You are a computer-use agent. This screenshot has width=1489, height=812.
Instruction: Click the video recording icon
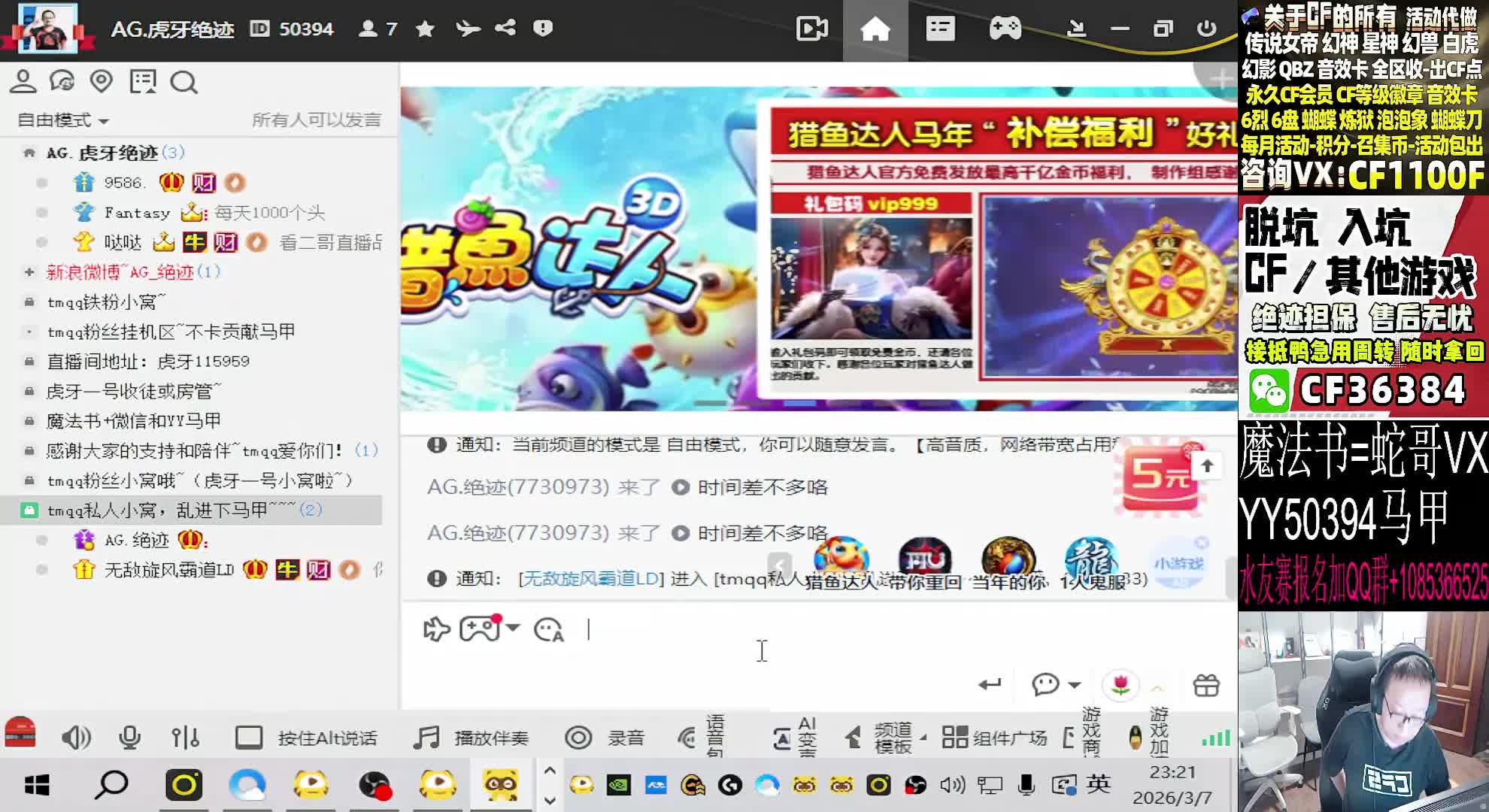812,29
